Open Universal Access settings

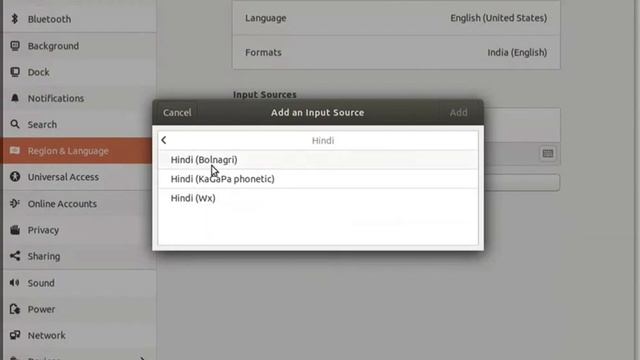(x=79, y=177)
